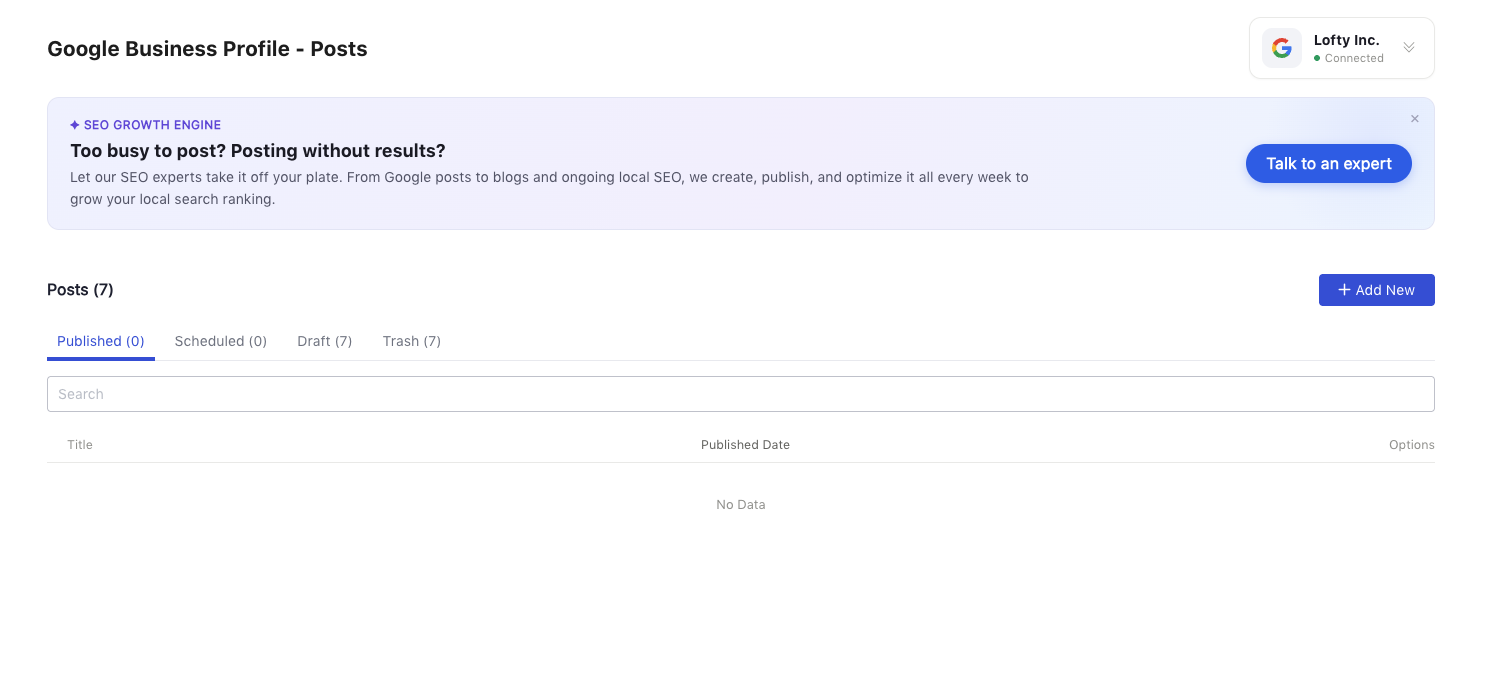This screenshot has width=1508, height=700.
Task: Click the Too busy to post banner headline
Action: point(258,151)
